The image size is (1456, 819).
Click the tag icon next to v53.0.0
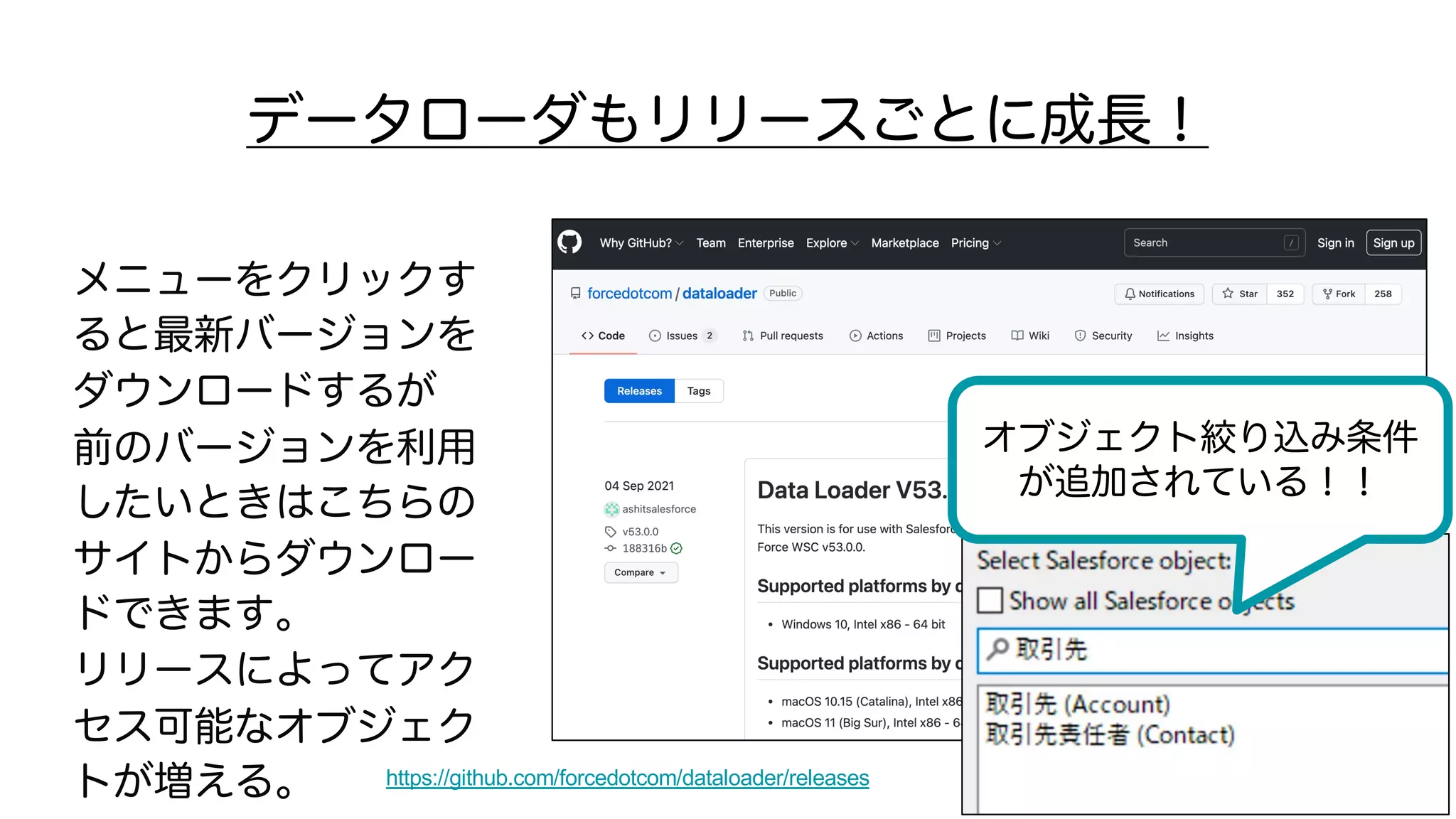[610, 532]
